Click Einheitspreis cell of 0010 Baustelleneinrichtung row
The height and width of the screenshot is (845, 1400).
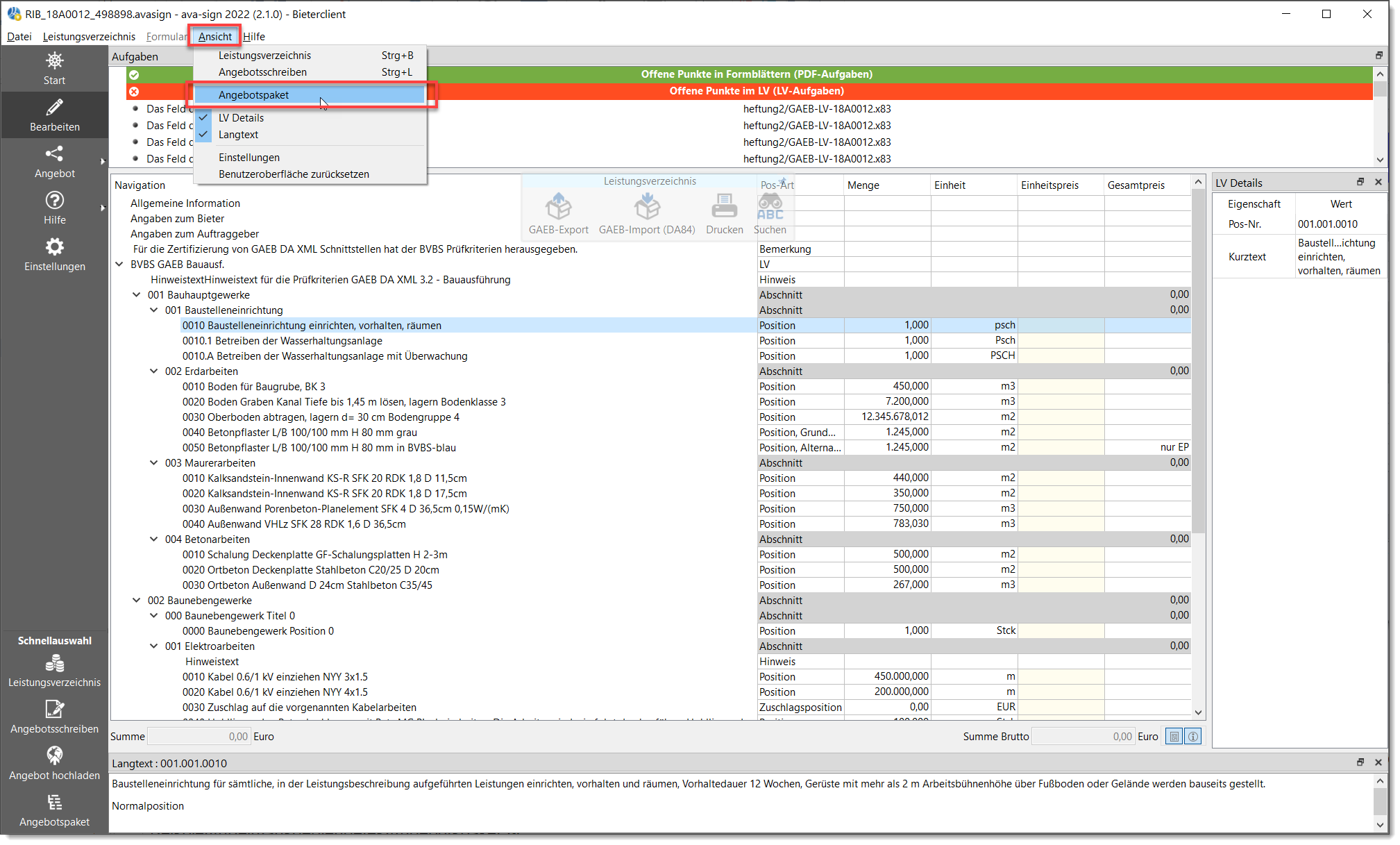(x=1061, y=326)
